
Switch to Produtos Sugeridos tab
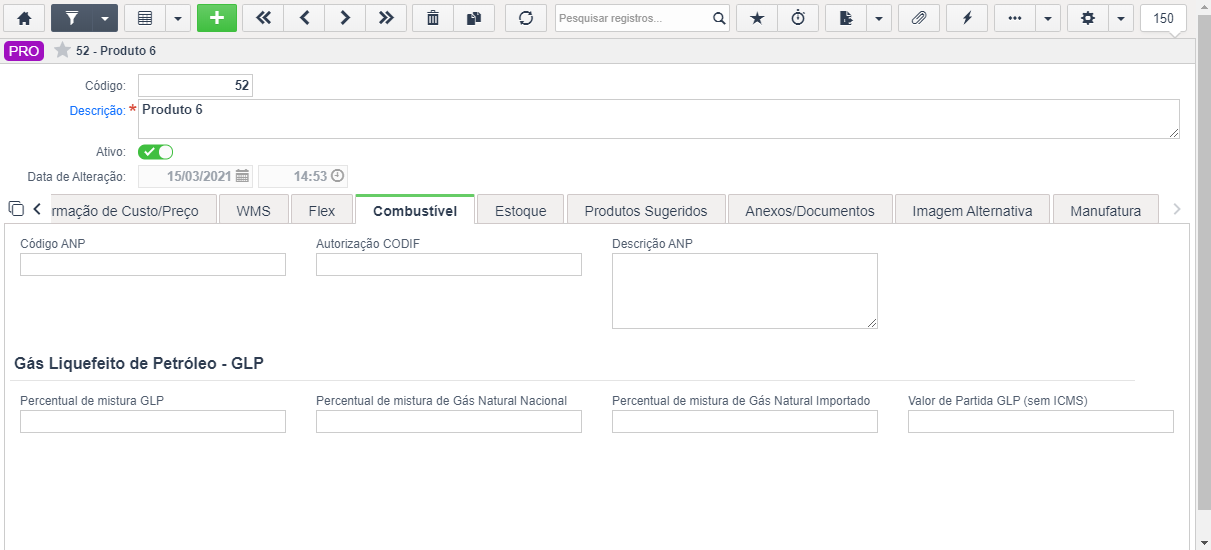[x=646, y=211]
